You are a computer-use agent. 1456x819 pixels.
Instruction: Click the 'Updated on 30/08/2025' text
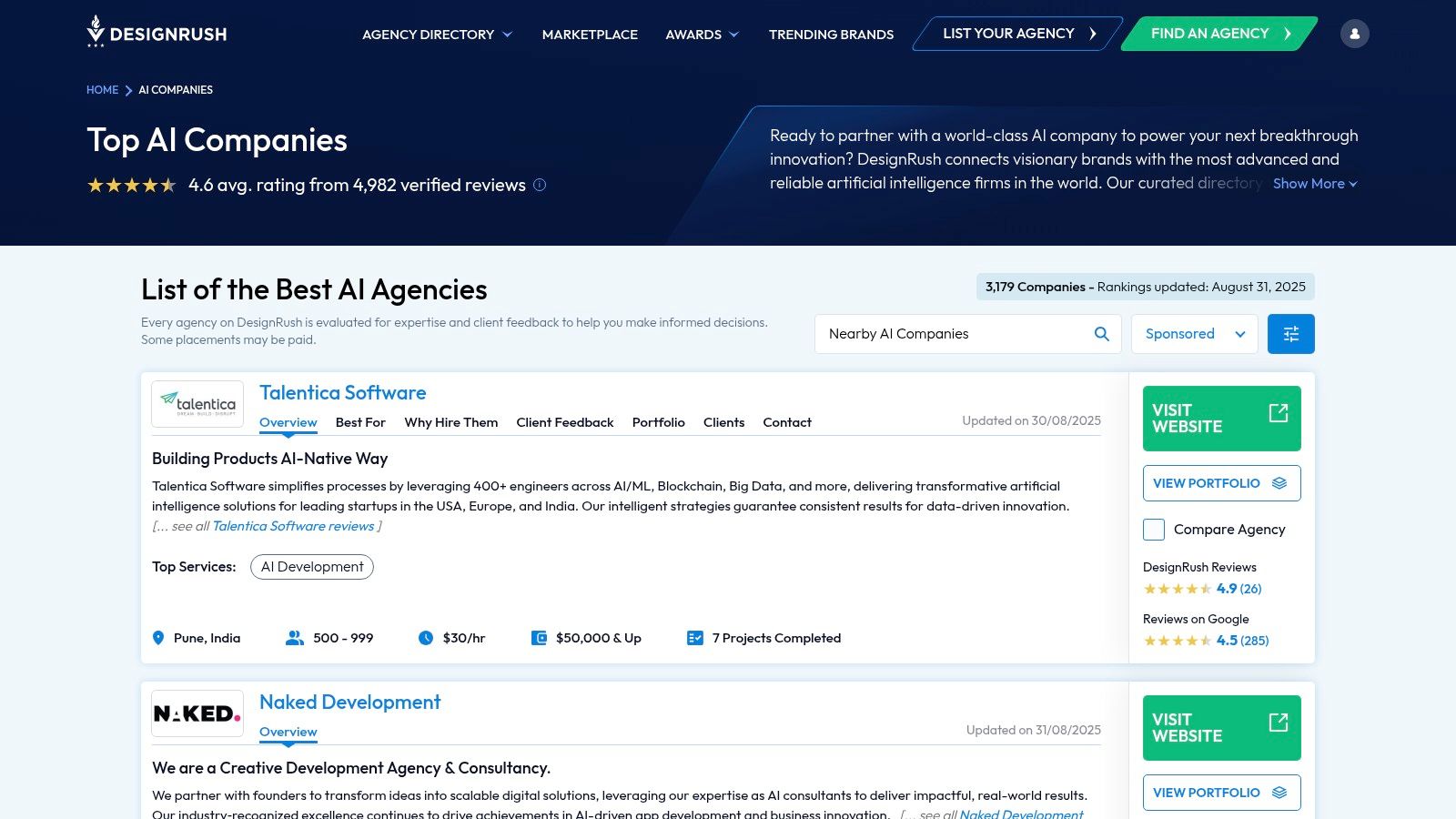(x=1032, y=420)
